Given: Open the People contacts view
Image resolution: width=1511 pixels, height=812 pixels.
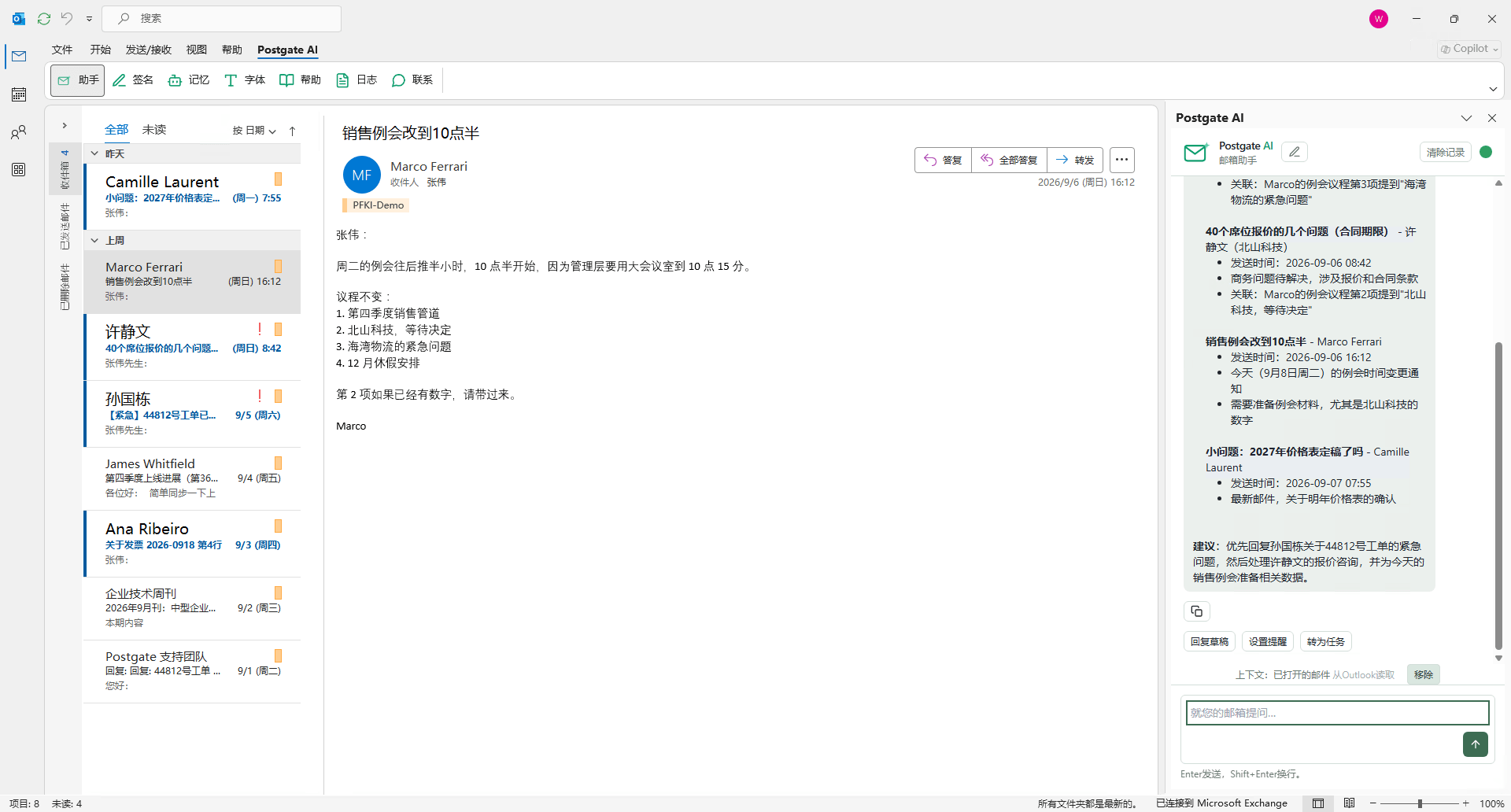Looking at the screenshot, I should [x=19, y=132].
